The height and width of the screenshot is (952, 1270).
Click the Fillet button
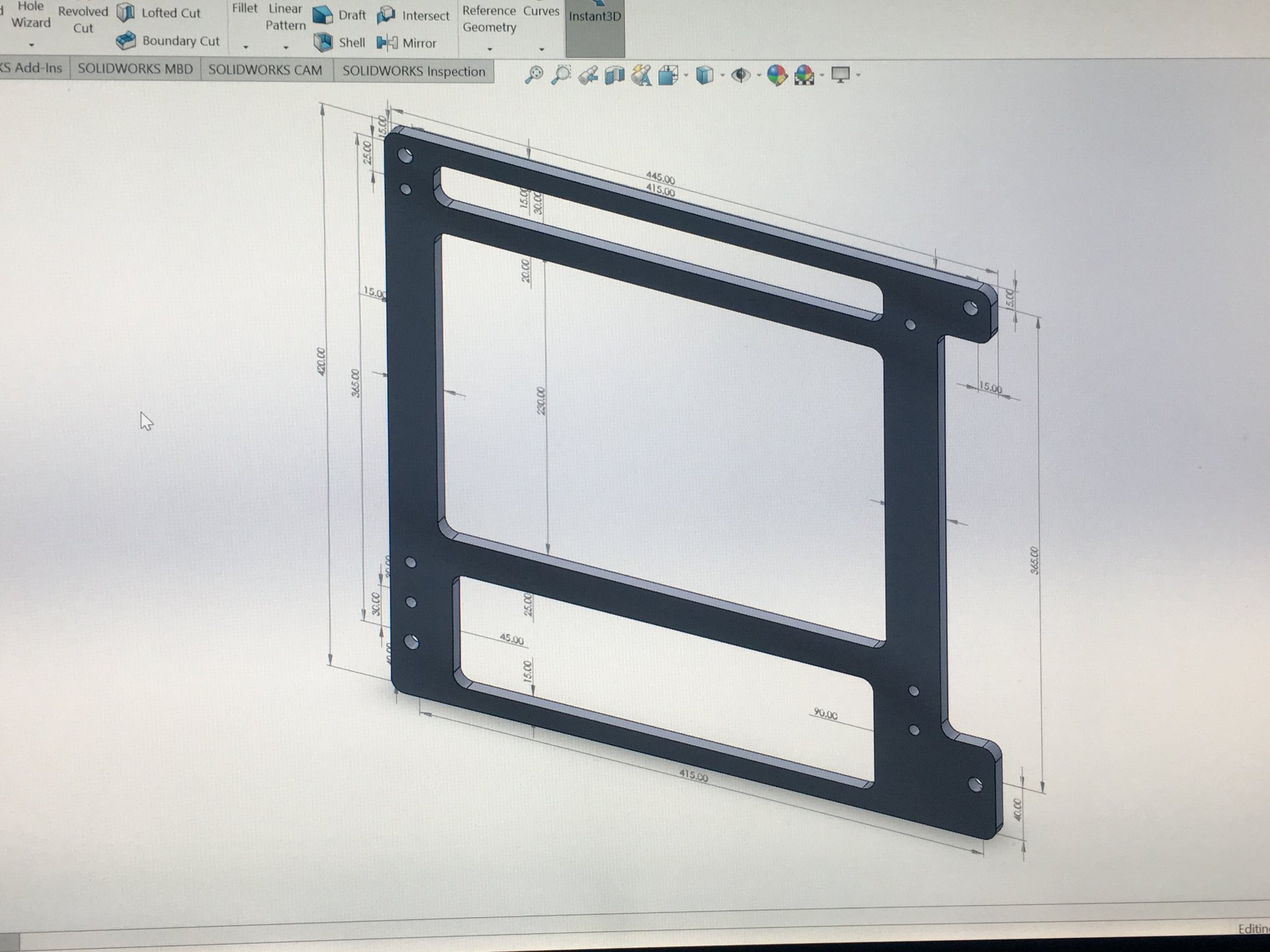tap(245, 8)
